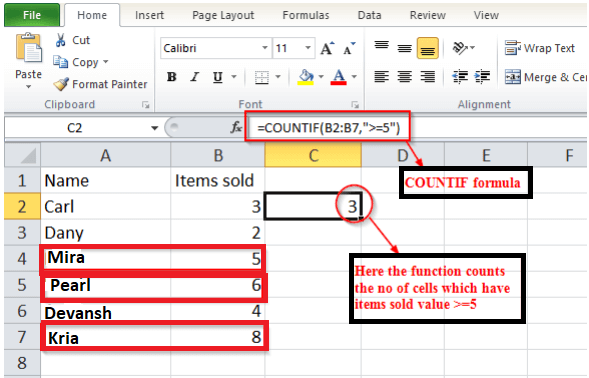Click Merge & Center button
589x378 pixels.
pos(546,77)
